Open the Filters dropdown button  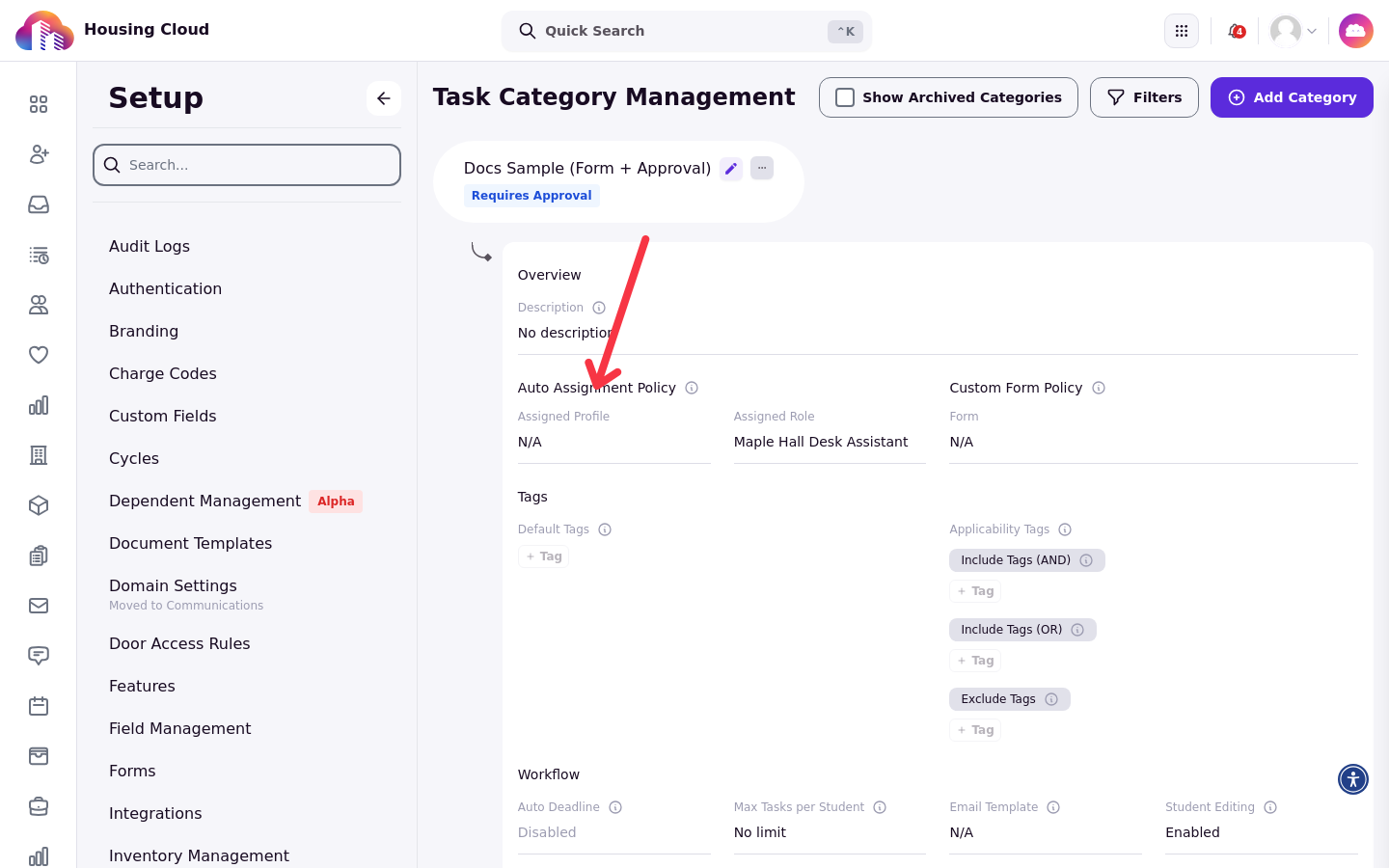click(x=1144, y=97)
